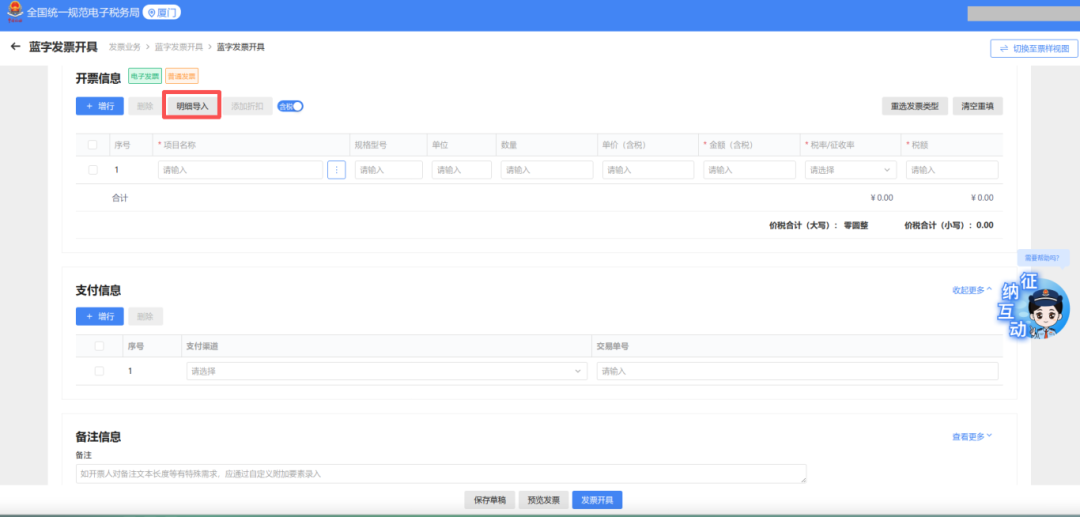1080x517 pixels.
Task: Open the three-dot item picker for 项目名称
Action: (336, 170)
